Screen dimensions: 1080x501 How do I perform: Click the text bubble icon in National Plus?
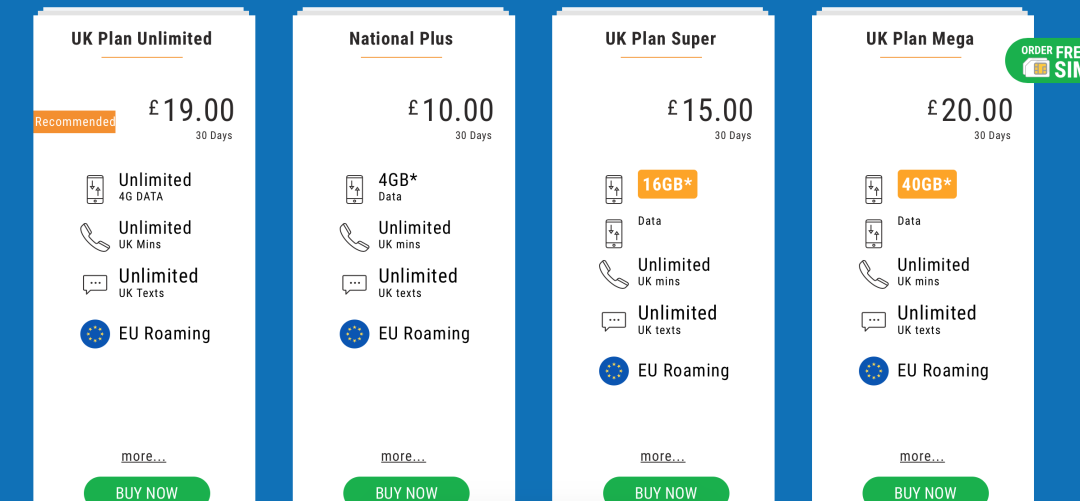click(x=355, y=284)
